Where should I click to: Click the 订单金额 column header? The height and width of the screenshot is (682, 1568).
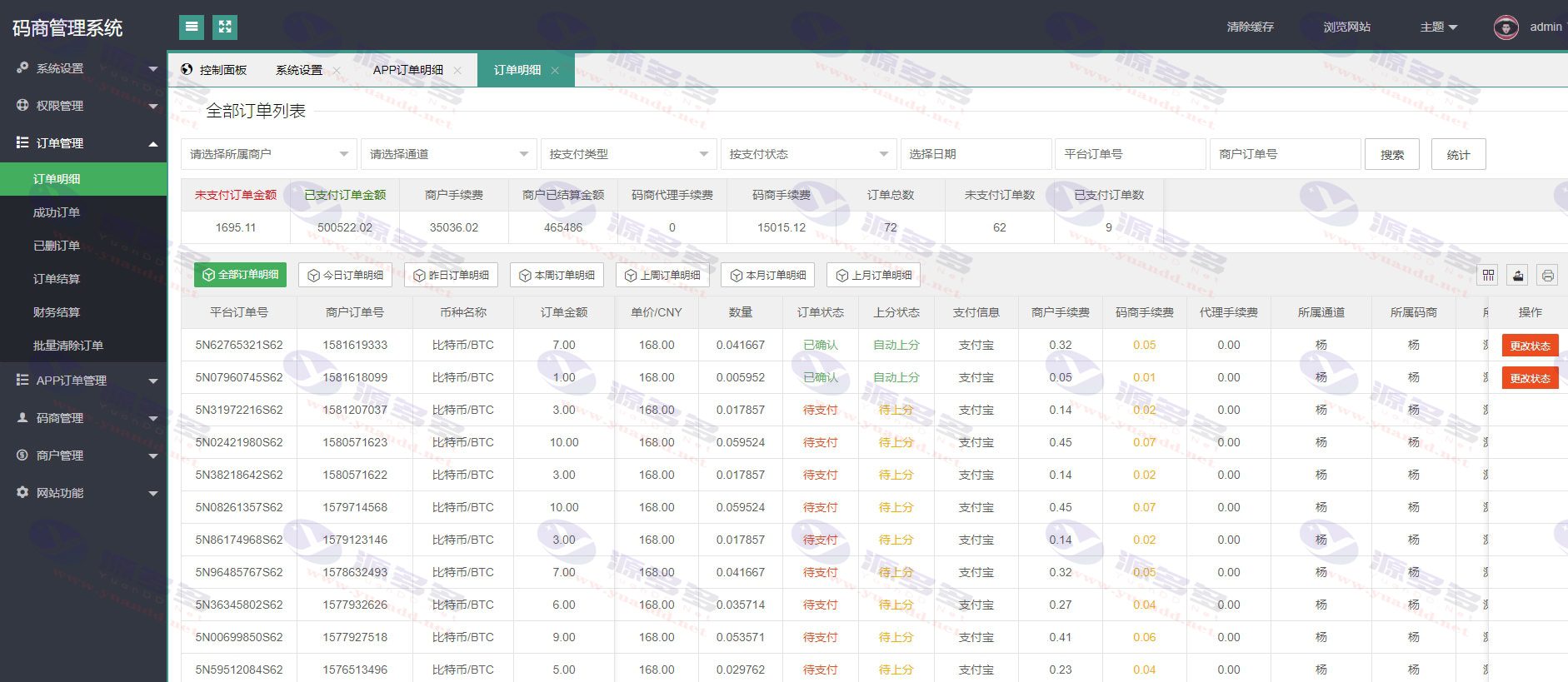click(564, 312)
